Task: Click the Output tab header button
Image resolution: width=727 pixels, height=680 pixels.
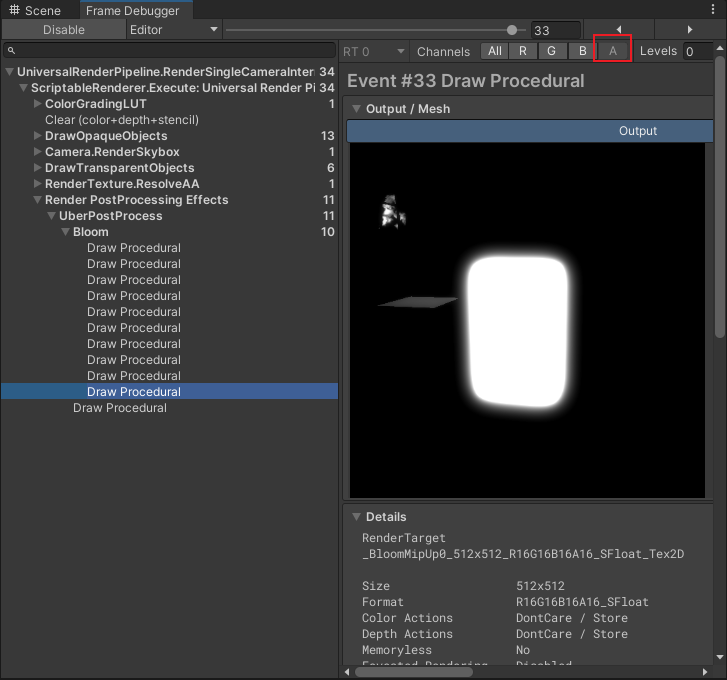Action: coord(637,131)
